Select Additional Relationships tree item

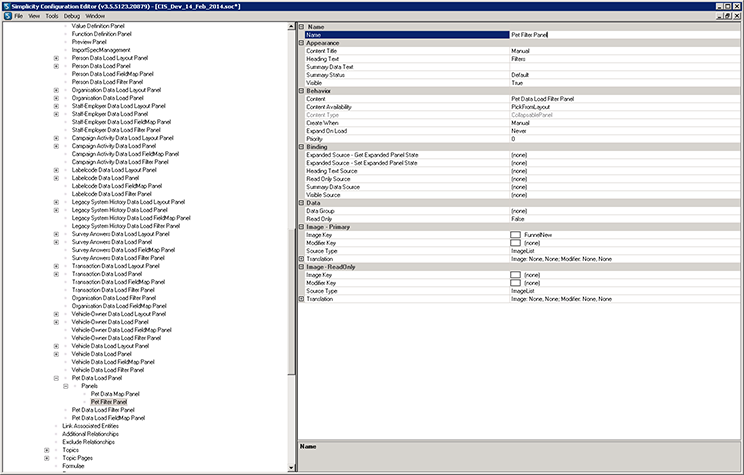coord(90,434)
